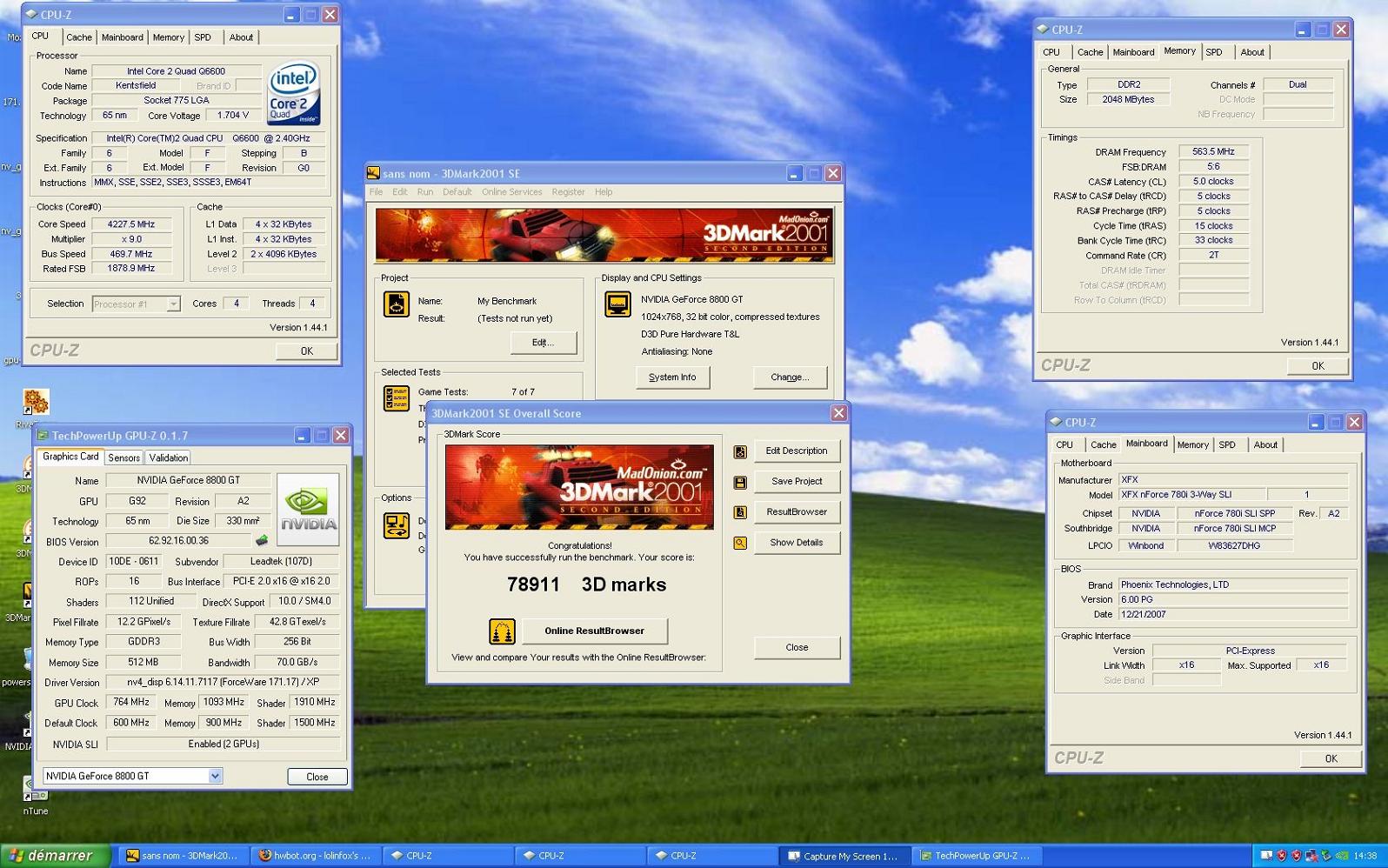Open the Processor #1 selection dropdown in CPU-Z
Viewport: 1388px width, 868px height.
[x=173, y=304]
